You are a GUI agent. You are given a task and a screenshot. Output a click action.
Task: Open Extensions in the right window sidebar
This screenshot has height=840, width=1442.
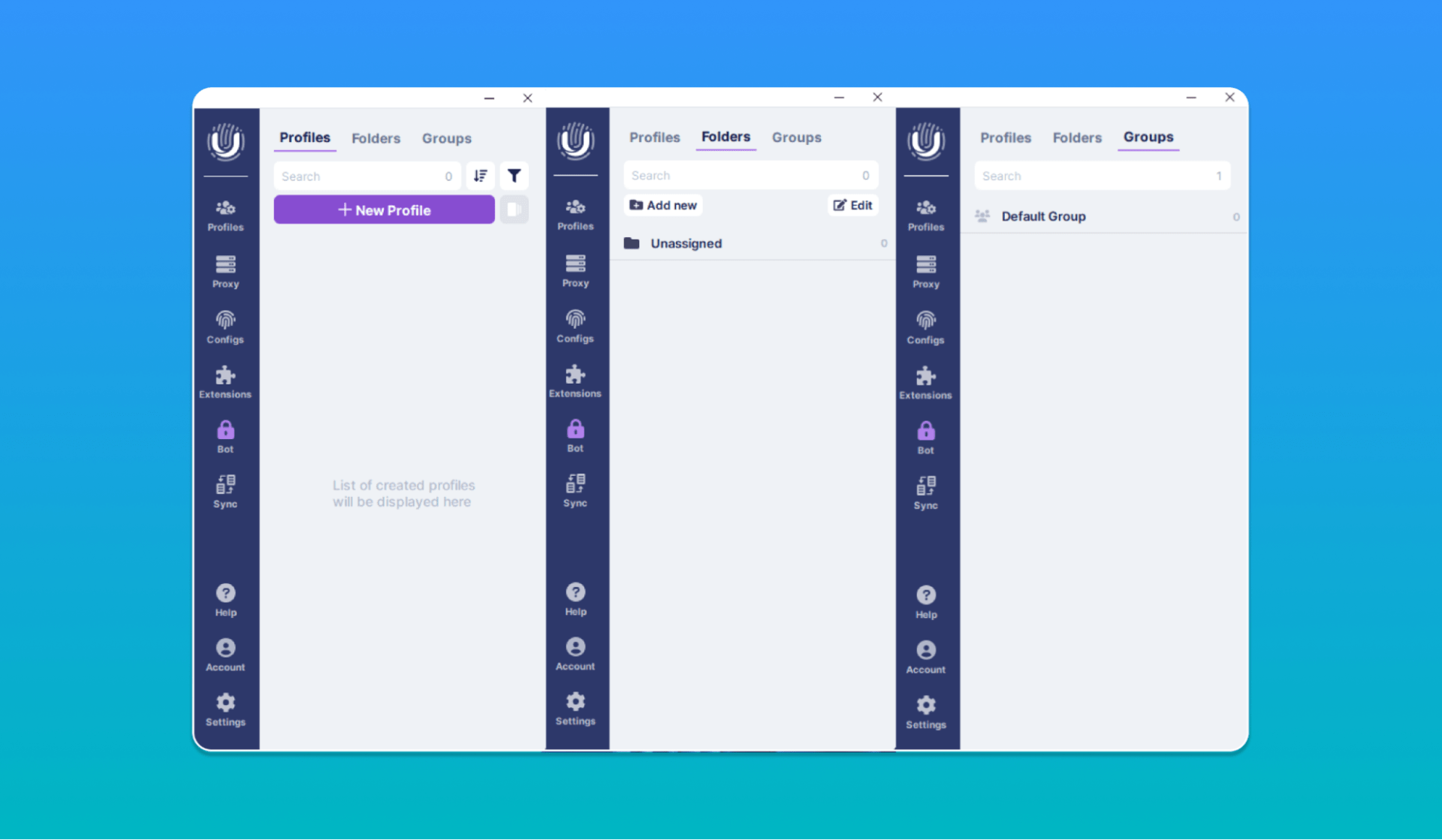(925, 383)
